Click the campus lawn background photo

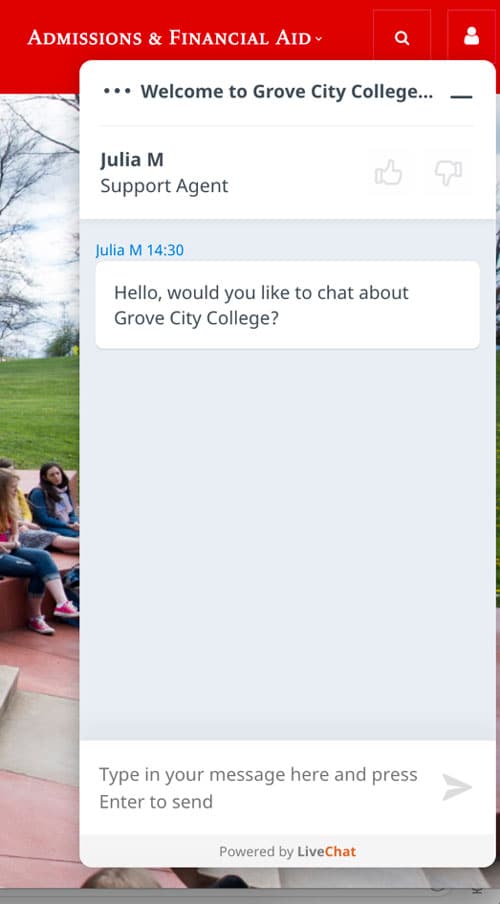tap(39, 409)
